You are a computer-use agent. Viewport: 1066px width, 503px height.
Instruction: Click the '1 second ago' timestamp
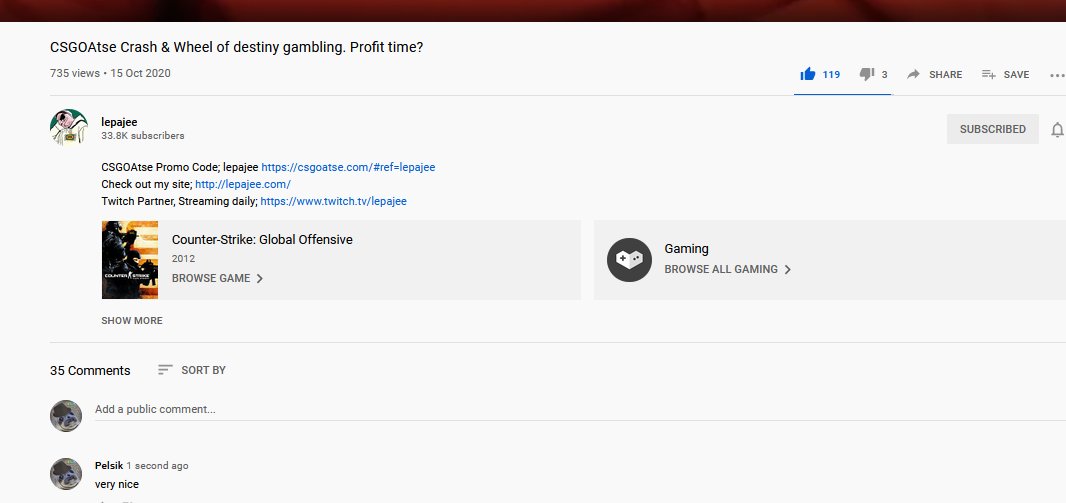coord(158,466)
